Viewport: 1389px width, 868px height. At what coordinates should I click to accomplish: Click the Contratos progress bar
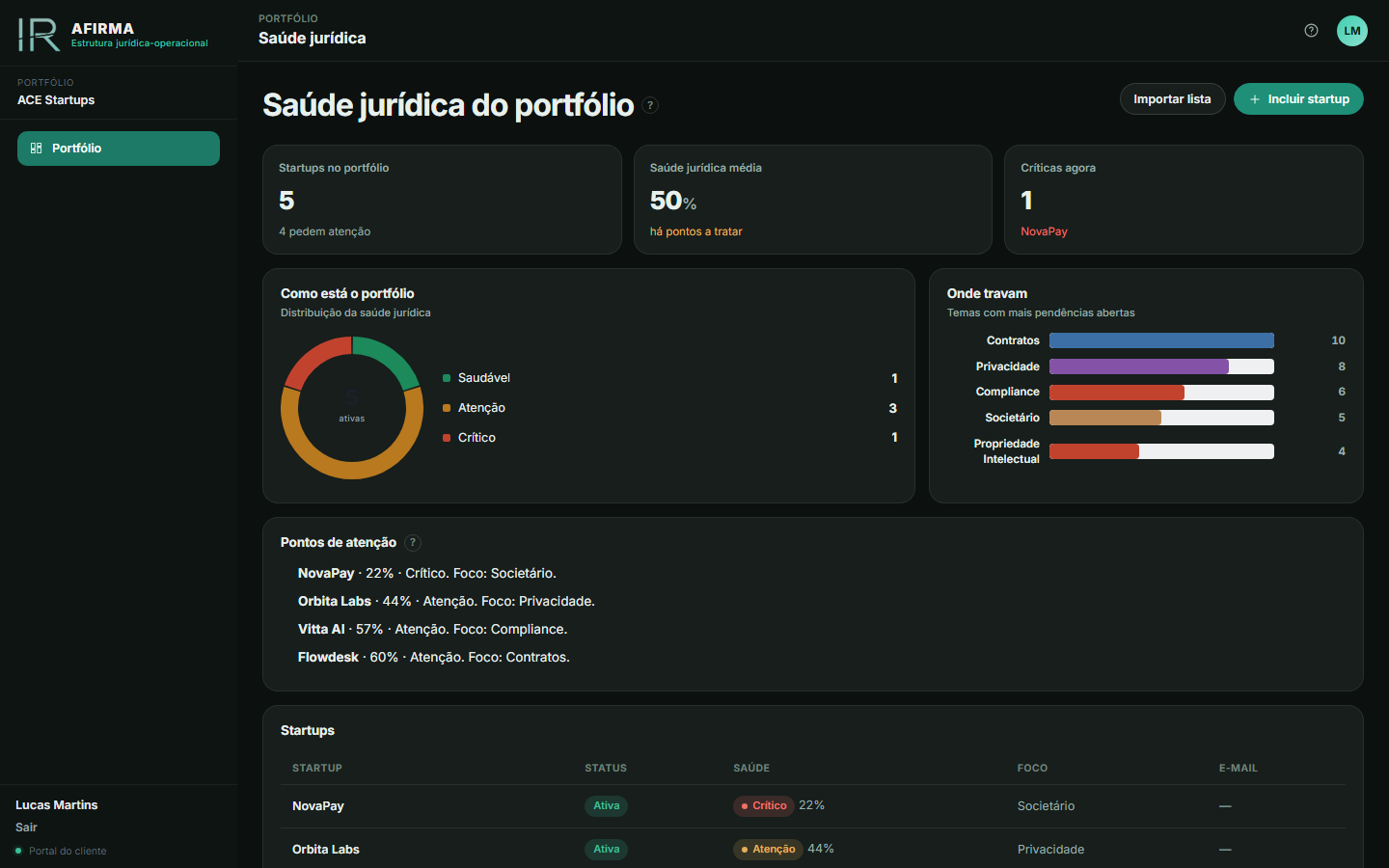click(x=1161, y=340)
